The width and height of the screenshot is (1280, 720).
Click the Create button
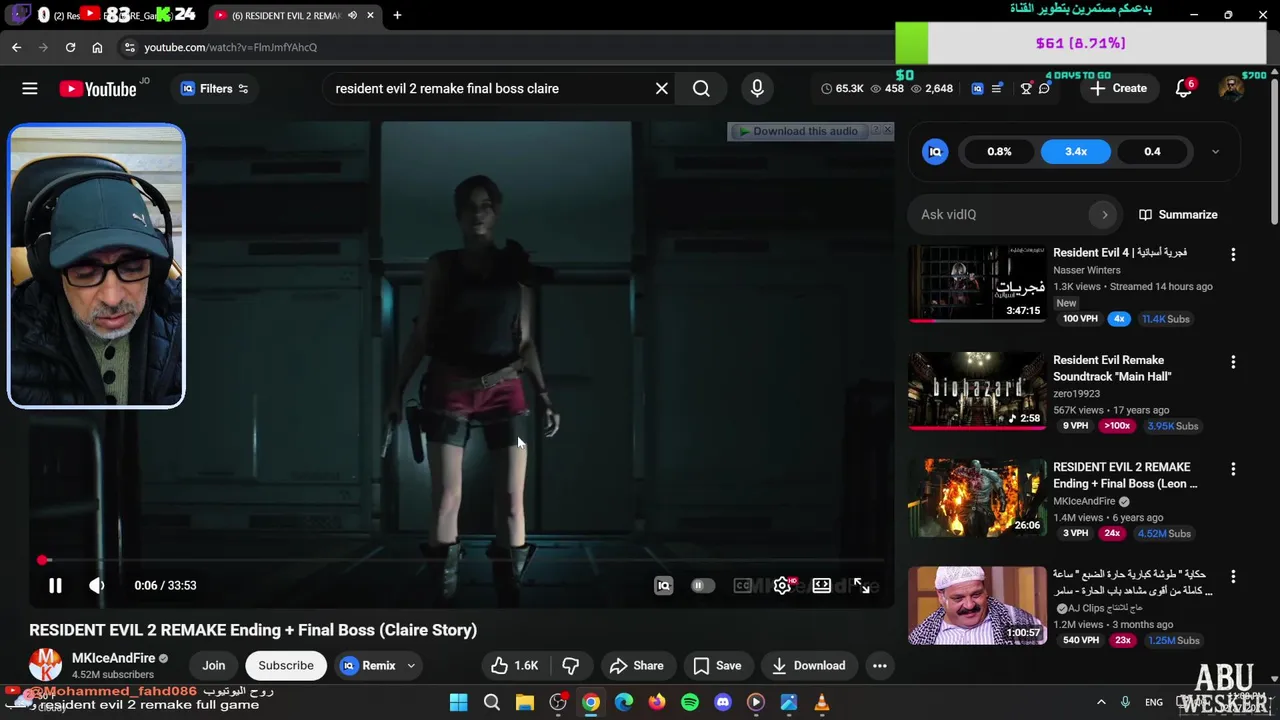[x=1119, y=89]
